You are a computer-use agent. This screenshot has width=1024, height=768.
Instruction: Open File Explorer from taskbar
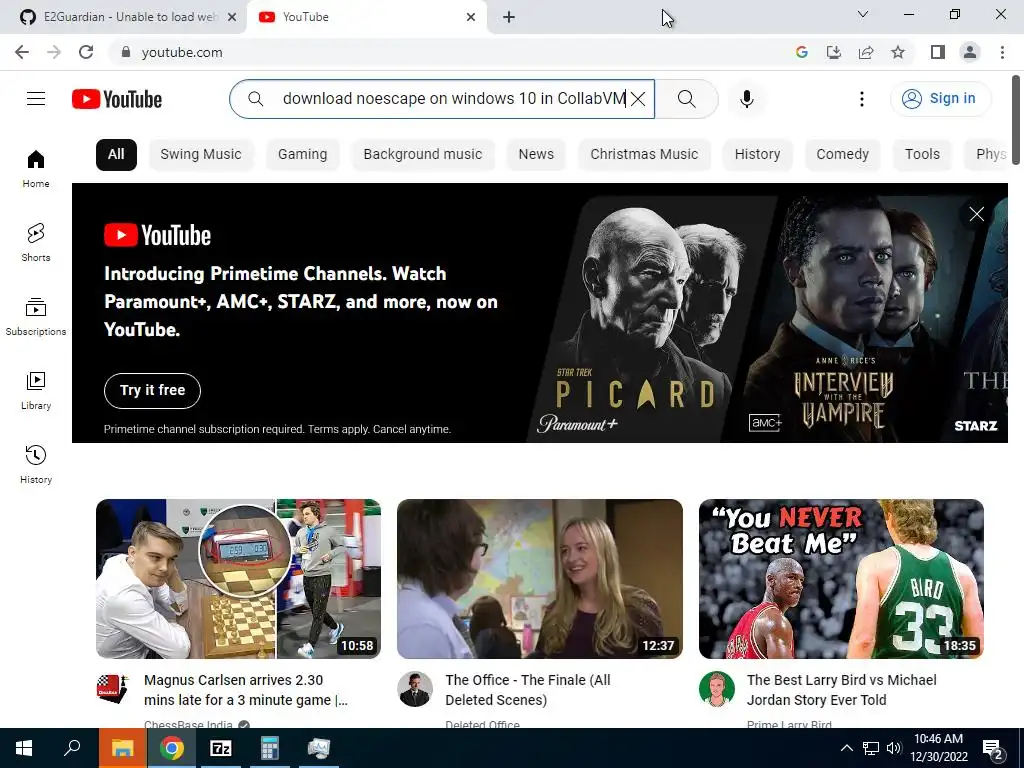pyautogui.click(x=122, y=748)
